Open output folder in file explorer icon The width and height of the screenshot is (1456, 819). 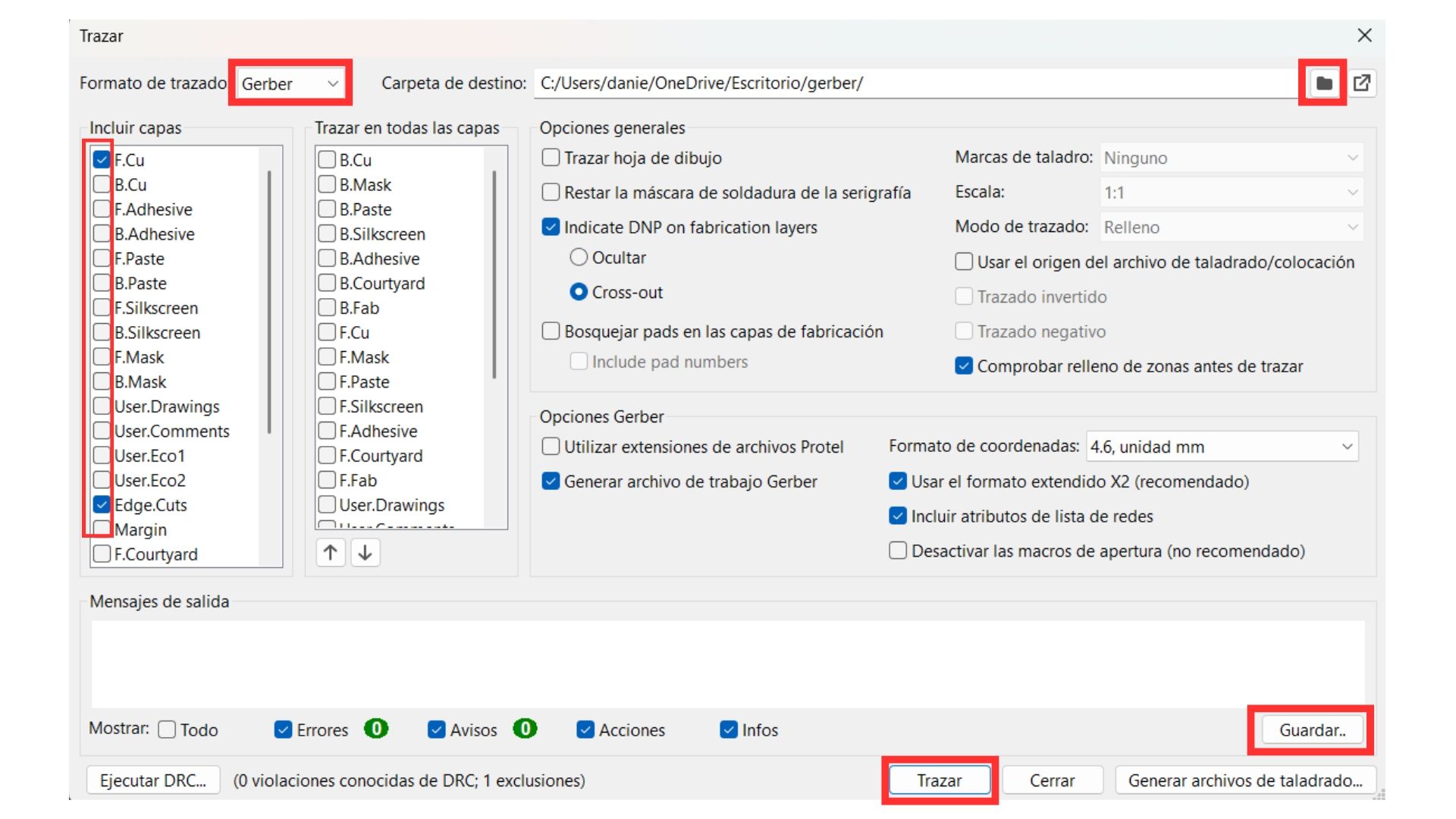1362,83
